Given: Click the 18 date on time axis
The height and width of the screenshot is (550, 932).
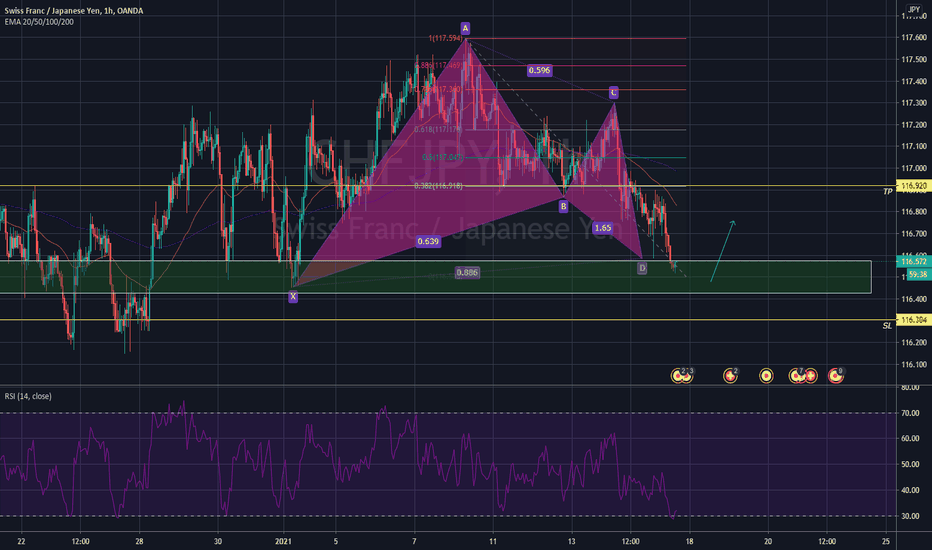Looking at the screenshot, I should click(689, 541).
